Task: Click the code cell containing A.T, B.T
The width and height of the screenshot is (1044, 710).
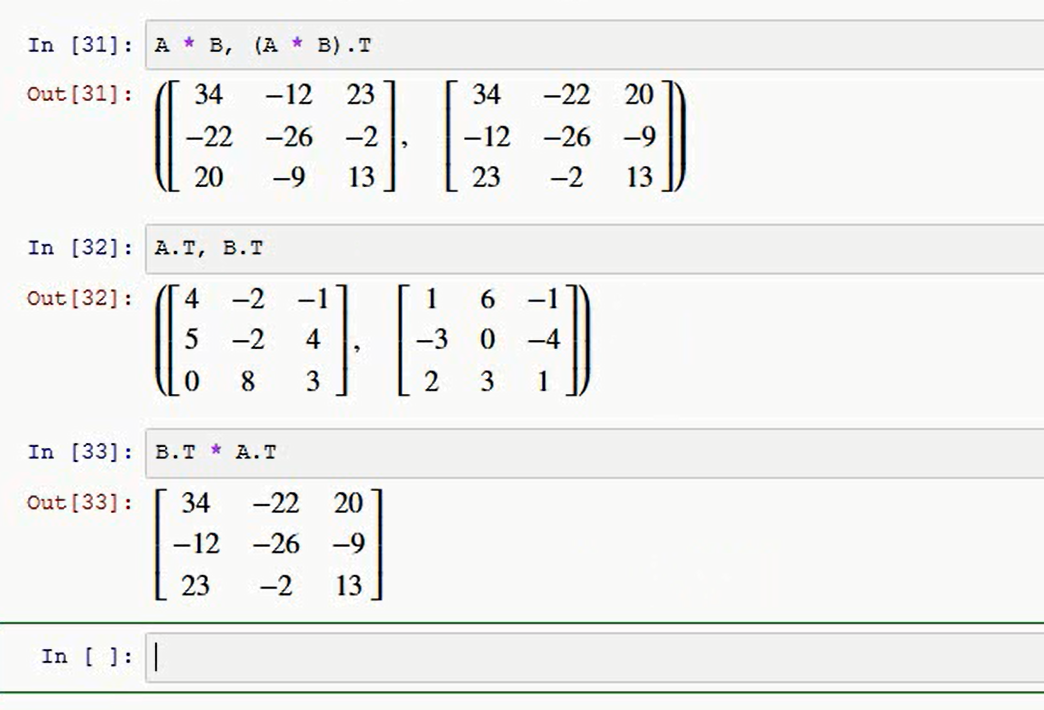Action: [595, 248]
